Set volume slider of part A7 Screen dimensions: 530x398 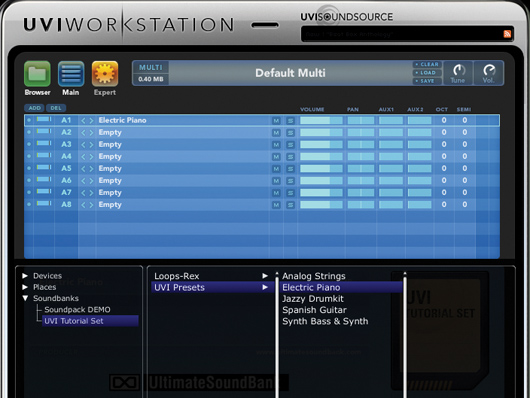[321, 193]
